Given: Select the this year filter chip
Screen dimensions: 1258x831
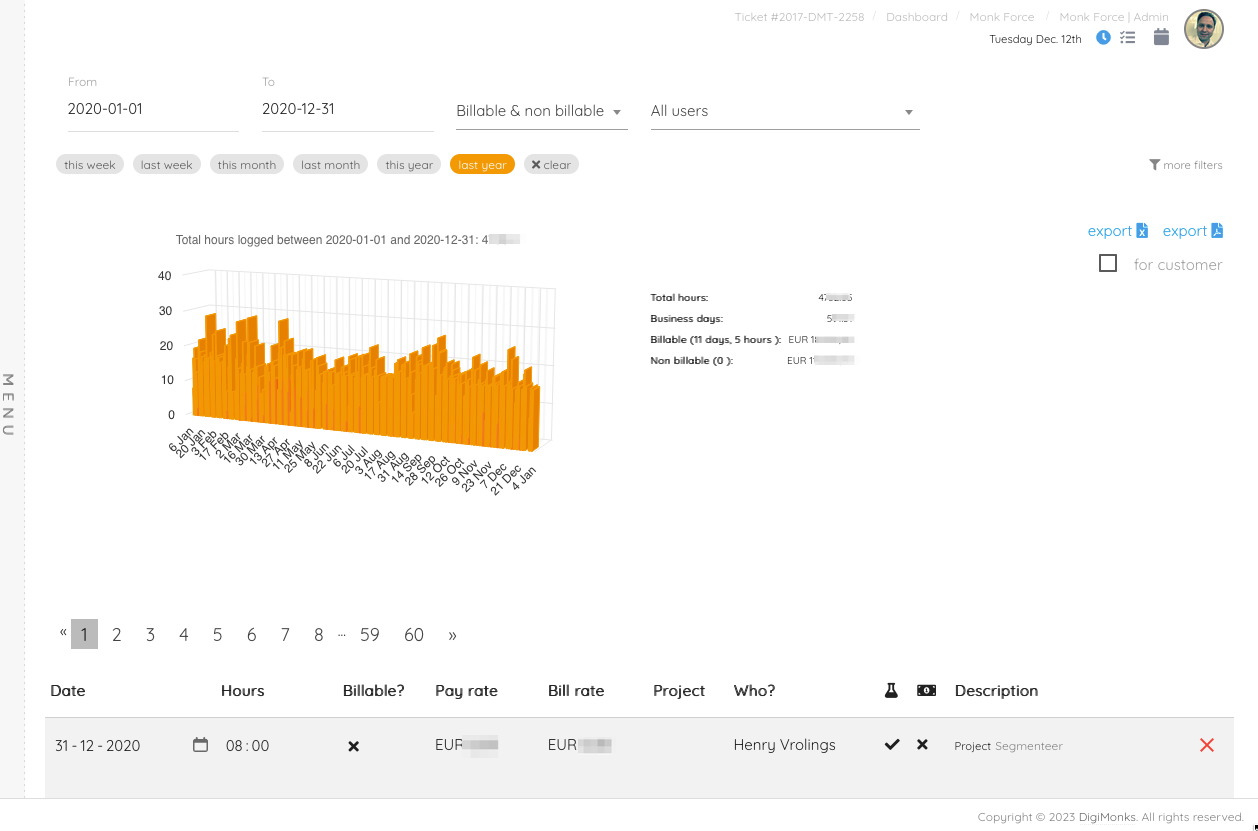Looking at the screenshot, I should 409,165.
